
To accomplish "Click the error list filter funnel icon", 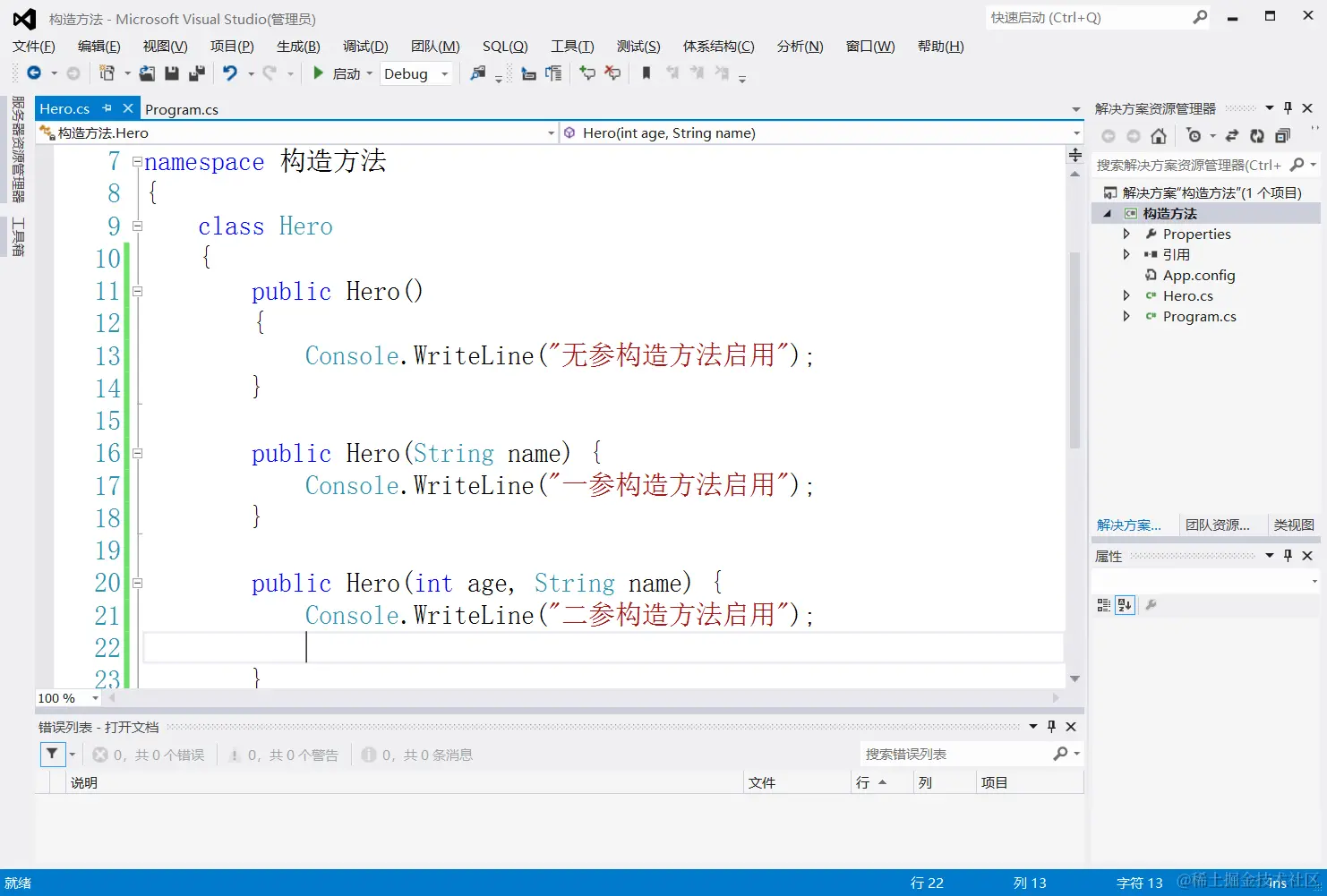I will pyautogui.click(x=52, y=755).
